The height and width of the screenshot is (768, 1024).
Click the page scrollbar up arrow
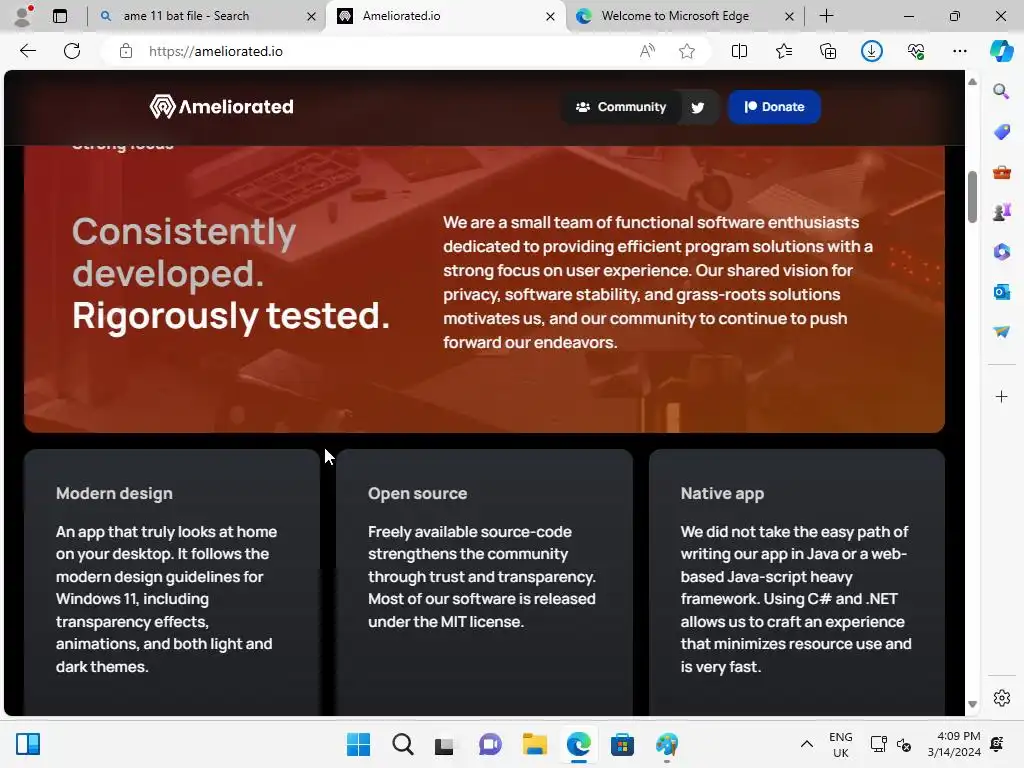click(972, 82)
